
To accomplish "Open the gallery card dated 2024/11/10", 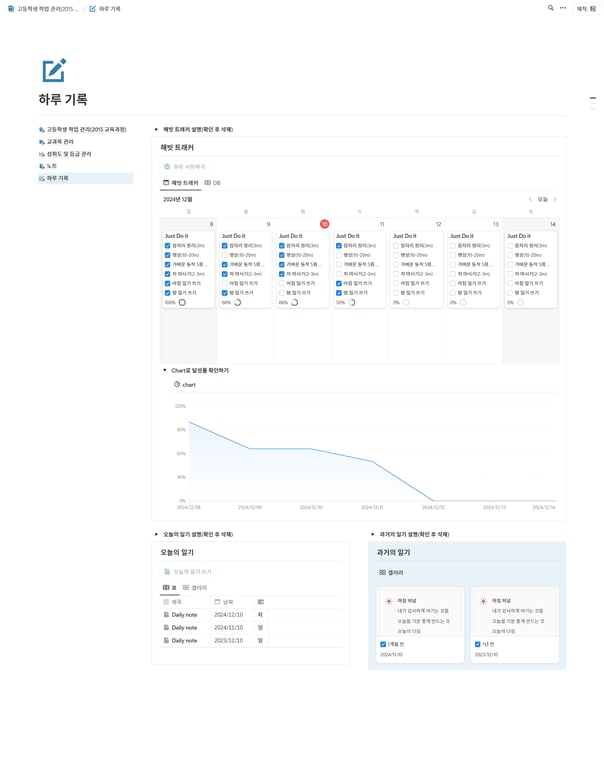I will tap(420, 625).
